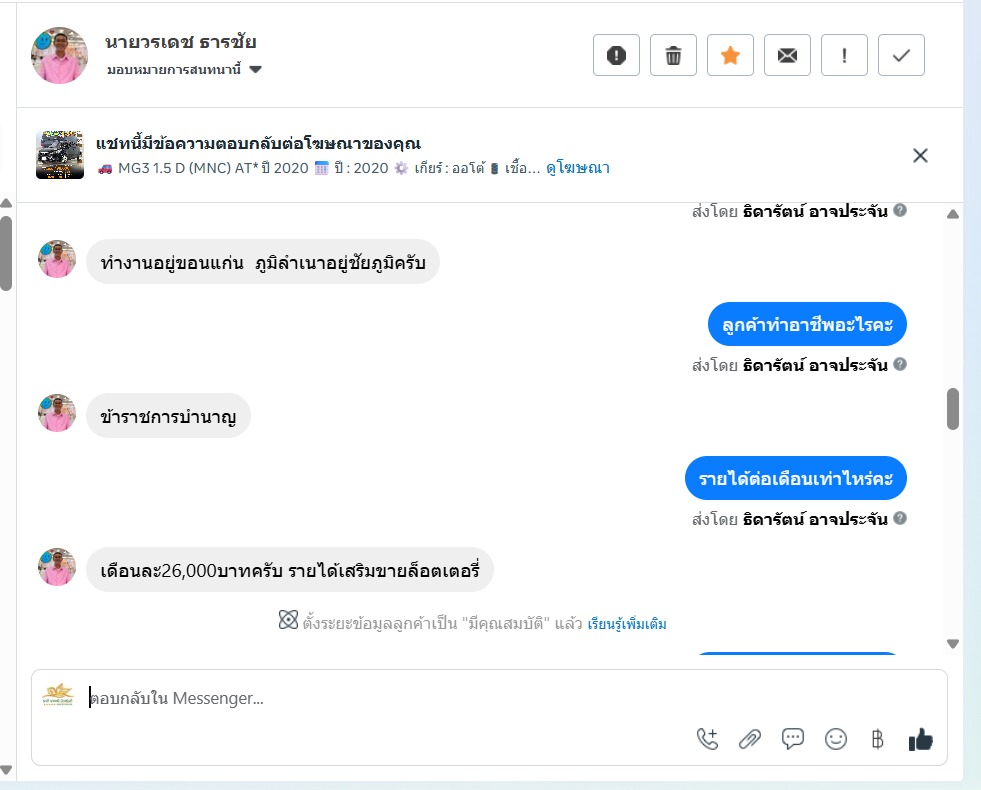Start a call using the phone plus icon
The width and height of the screenshot is (981, 790).
pyautogui.click(x=707, y=739)
